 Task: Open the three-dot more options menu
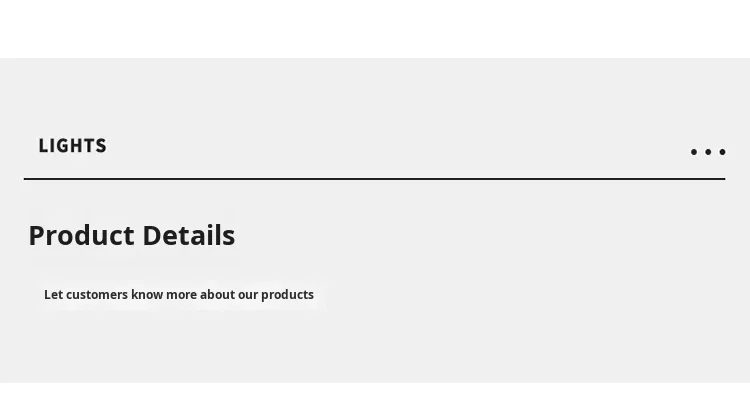click(x=708, y=152)
